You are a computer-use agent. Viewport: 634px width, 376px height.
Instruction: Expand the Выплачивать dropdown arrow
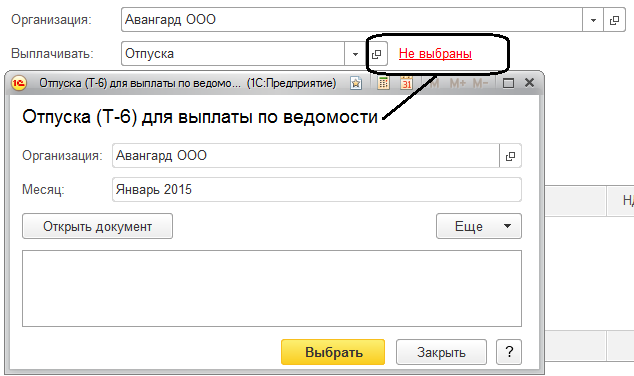355,54
